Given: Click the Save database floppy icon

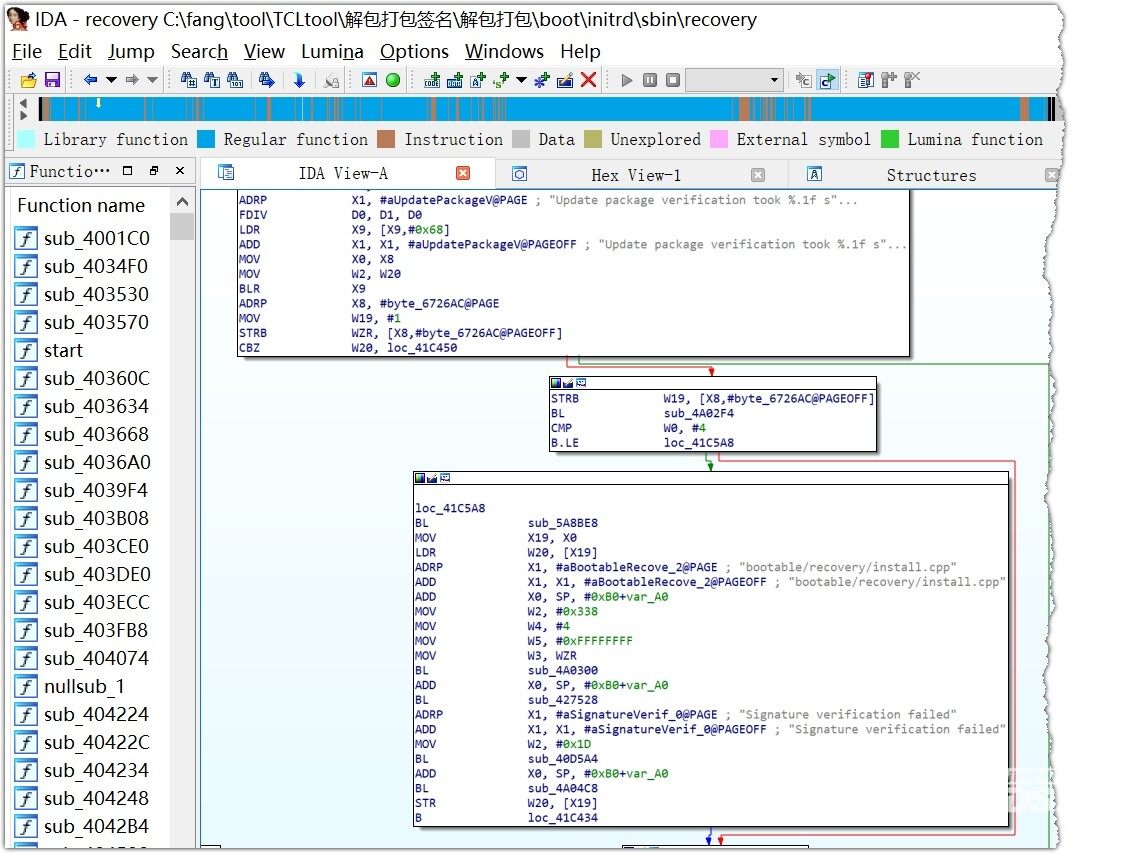Looking at the screenshot, I should pos(52,80).
